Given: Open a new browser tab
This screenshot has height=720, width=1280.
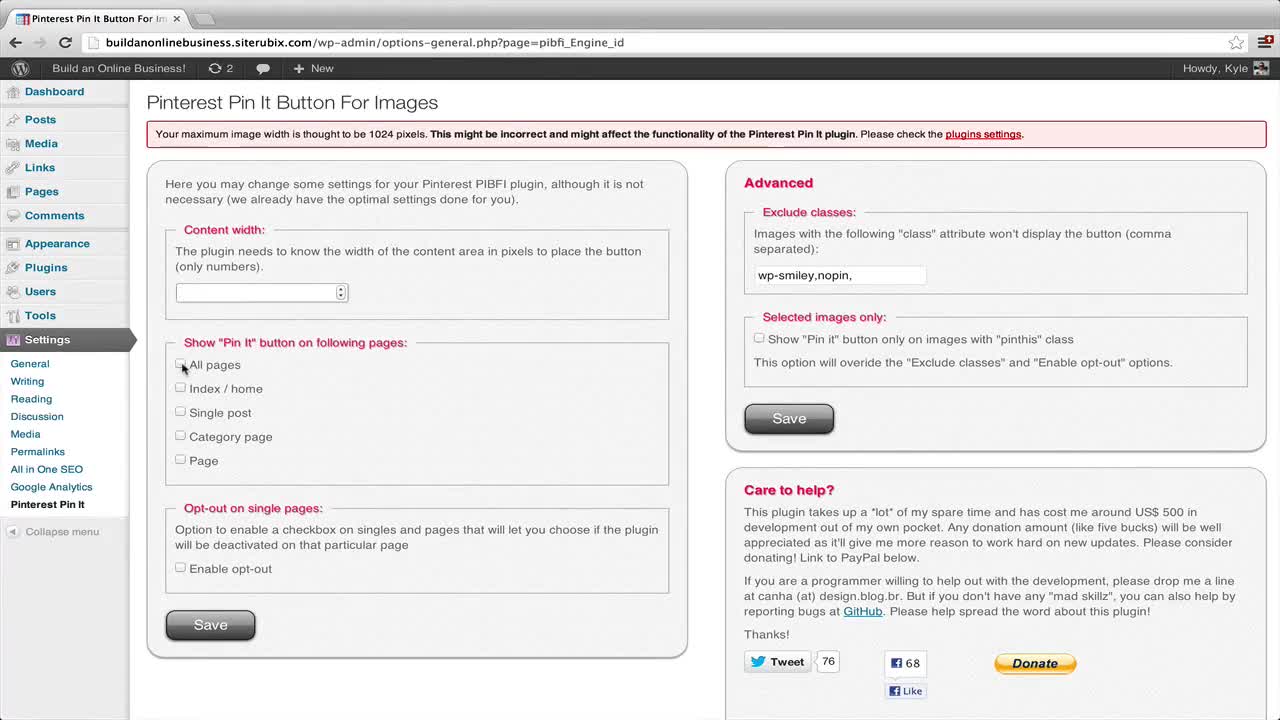Looking at the screenshot, I should click(x=204, y=19).
